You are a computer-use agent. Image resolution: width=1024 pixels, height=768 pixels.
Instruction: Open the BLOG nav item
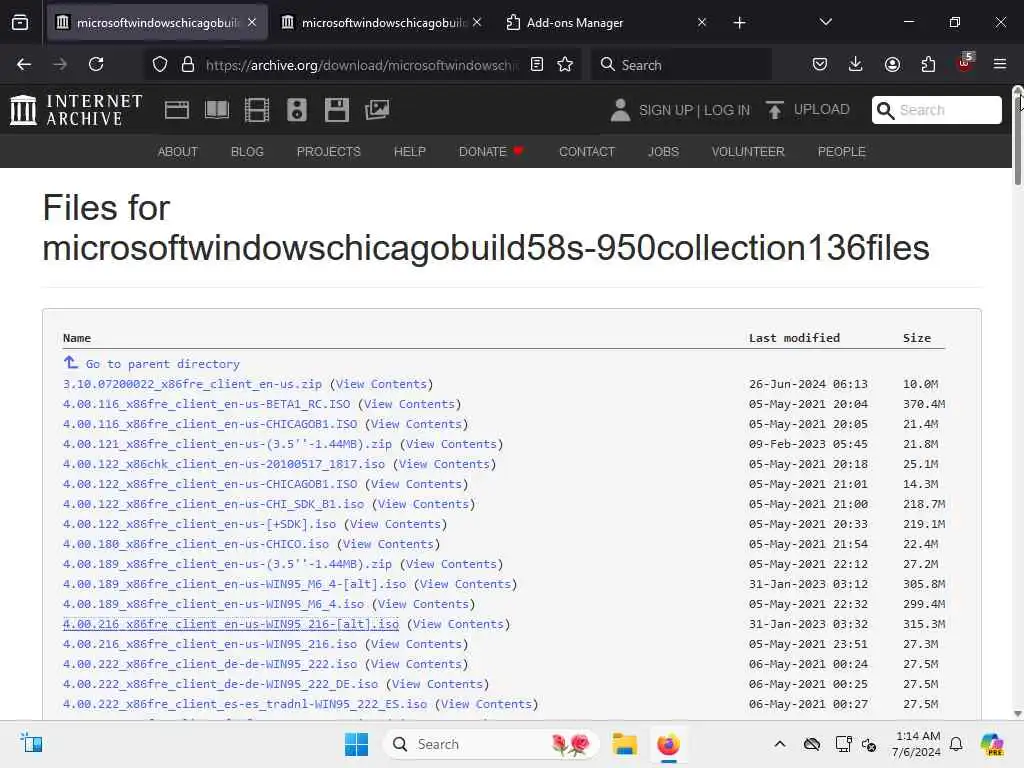click(x=247, y=152)
